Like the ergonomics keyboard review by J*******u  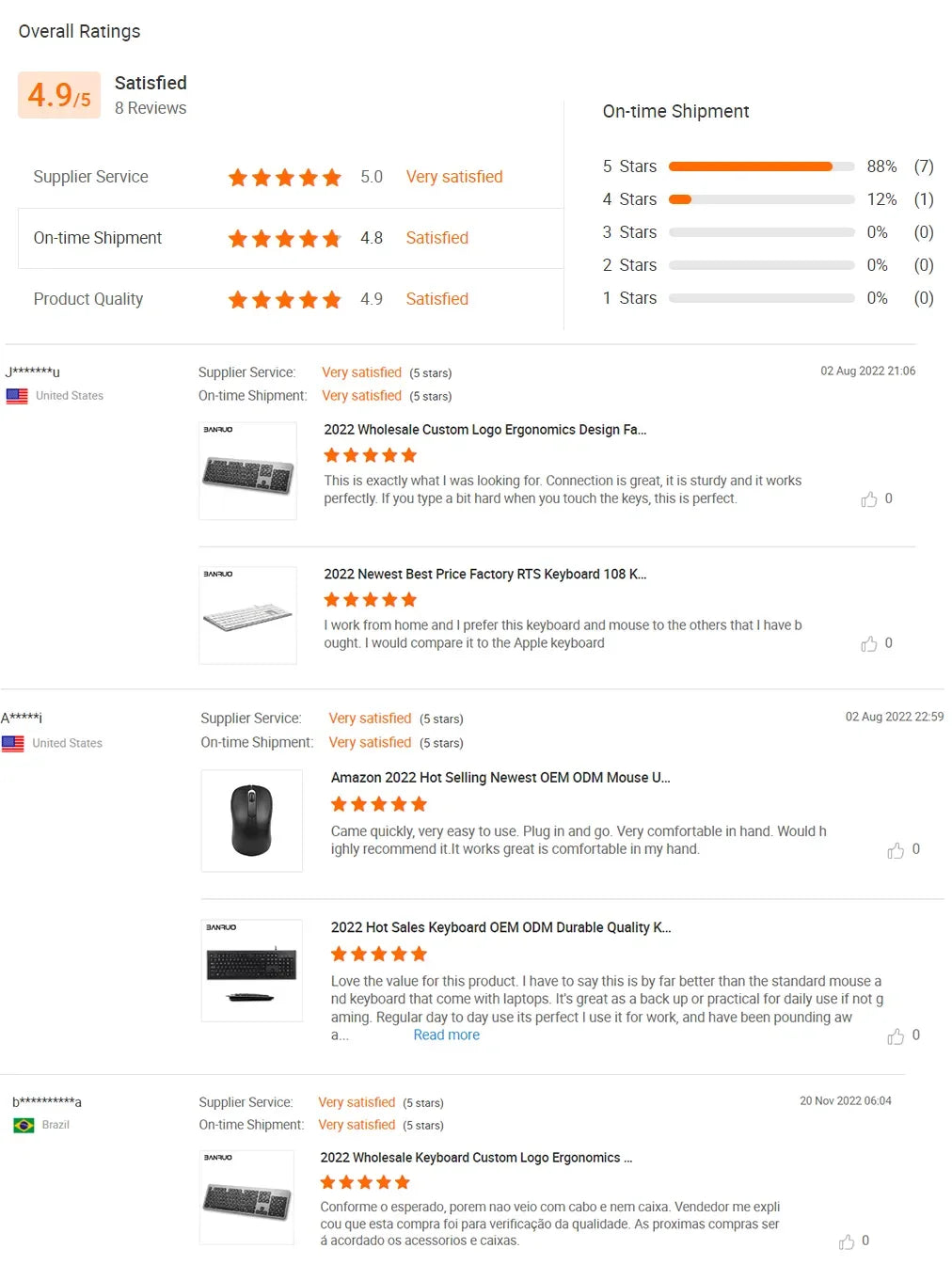(869, 499)
